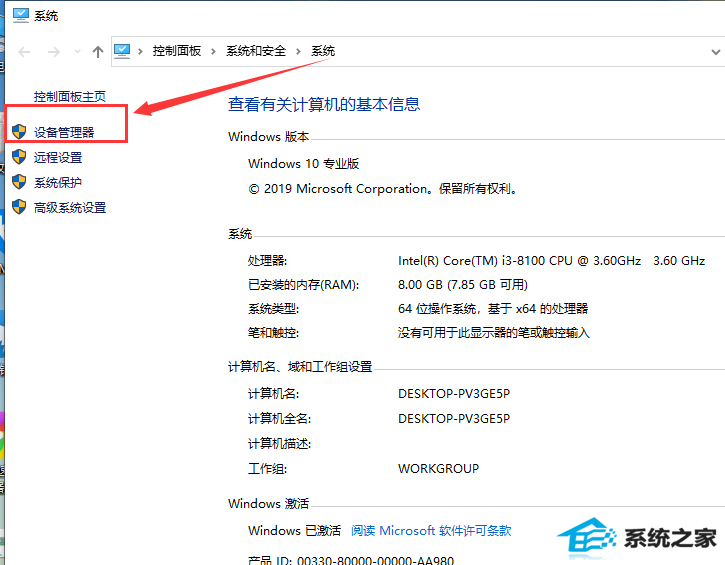725x565 pixels.
Task: Click the System window title icon
Action: coord(21,15)
